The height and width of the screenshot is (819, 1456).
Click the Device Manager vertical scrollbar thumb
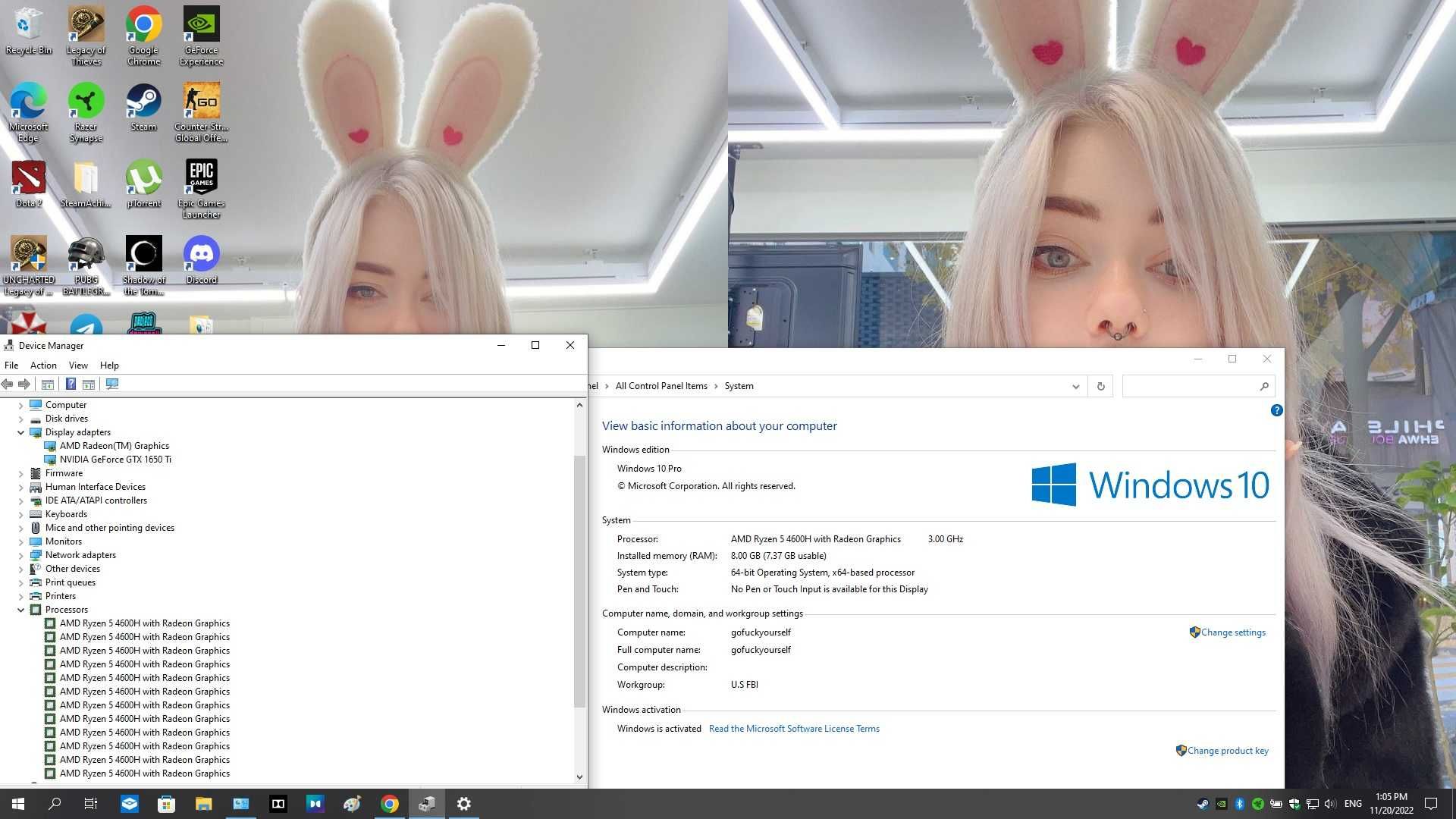[579, 580]
